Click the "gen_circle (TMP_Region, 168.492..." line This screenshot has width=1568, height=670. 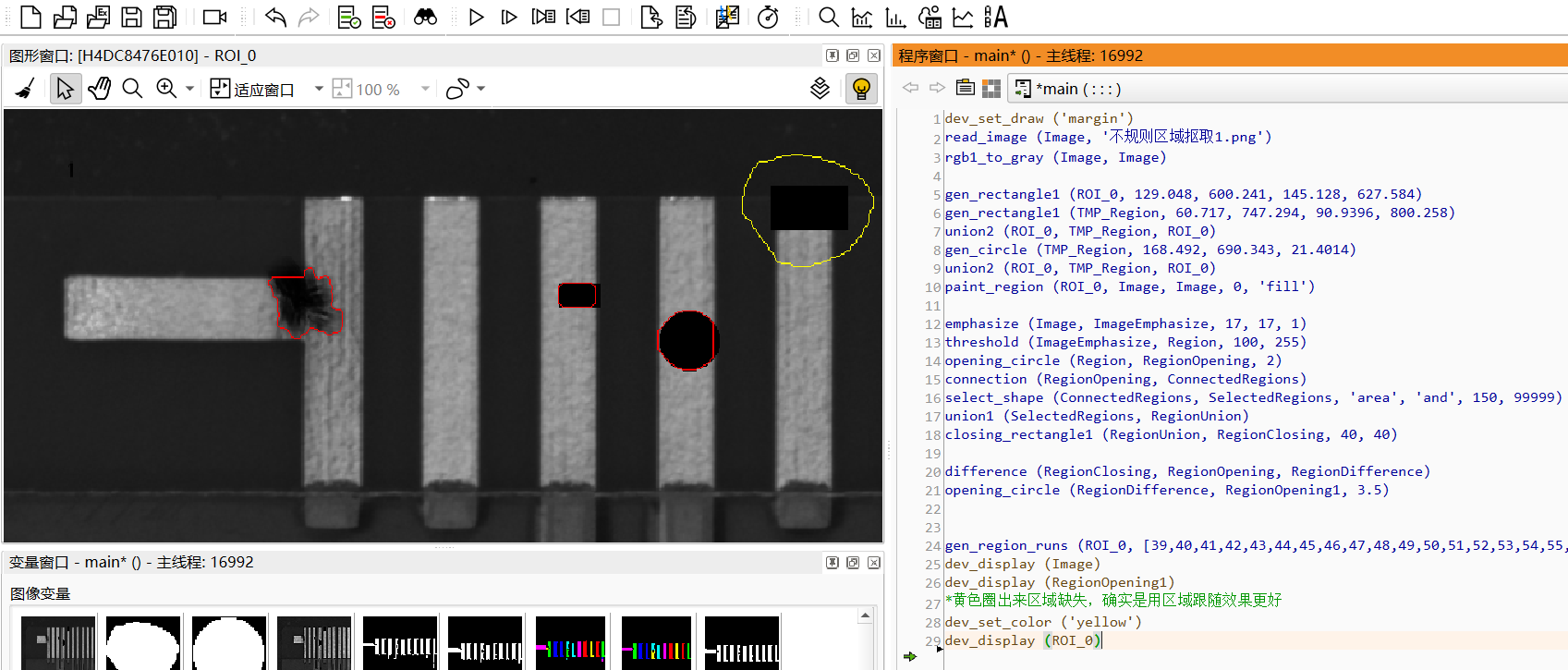[x=1149, y=250]
